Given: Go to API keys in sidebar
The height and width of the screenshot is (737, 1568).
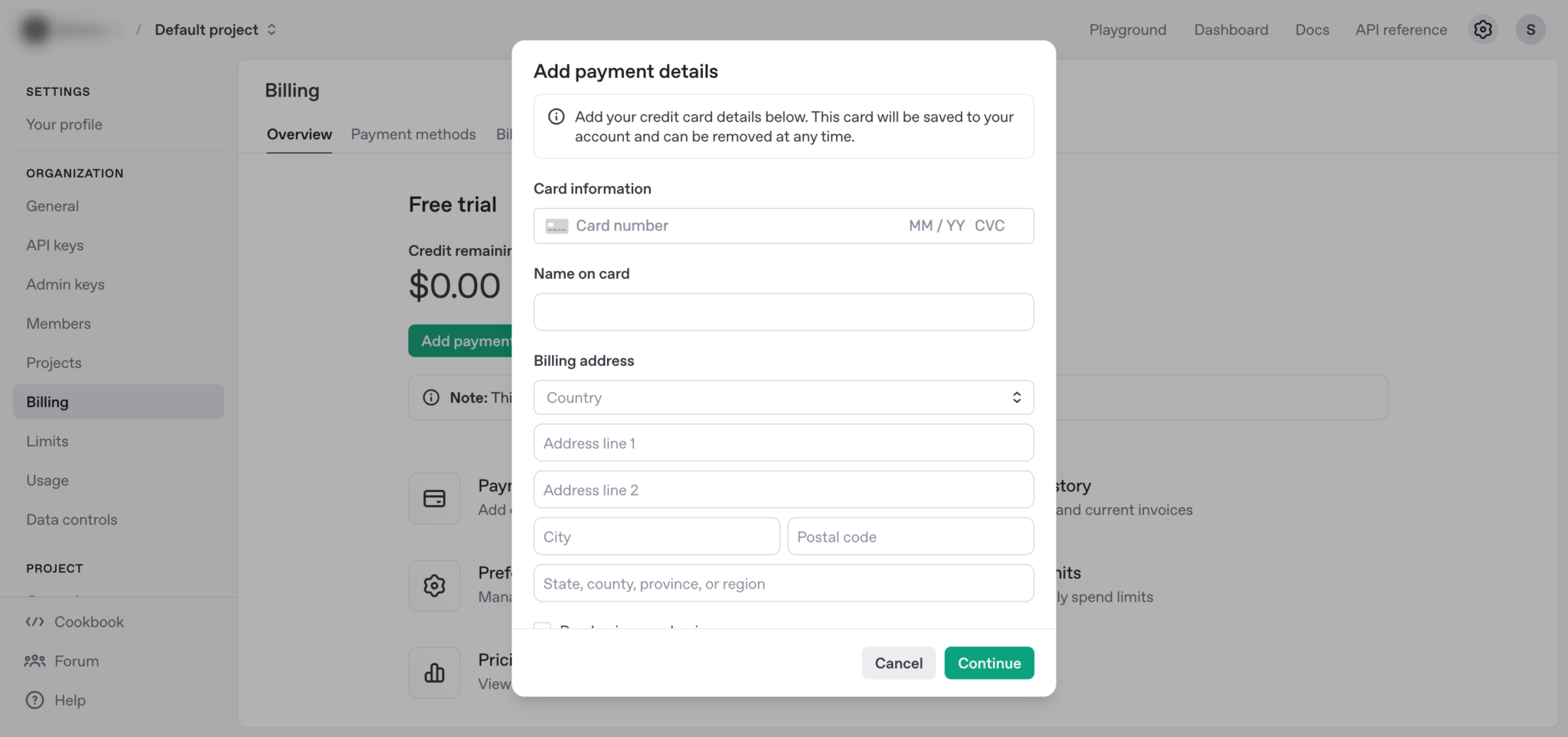Looking at the screenshot, I should 55,246.
